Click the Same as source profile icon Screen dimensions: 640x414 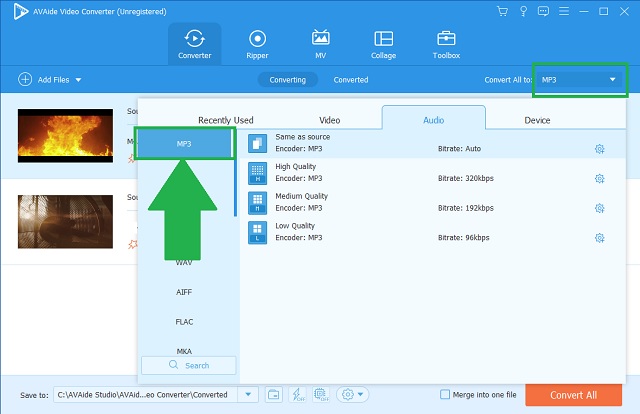258,143
